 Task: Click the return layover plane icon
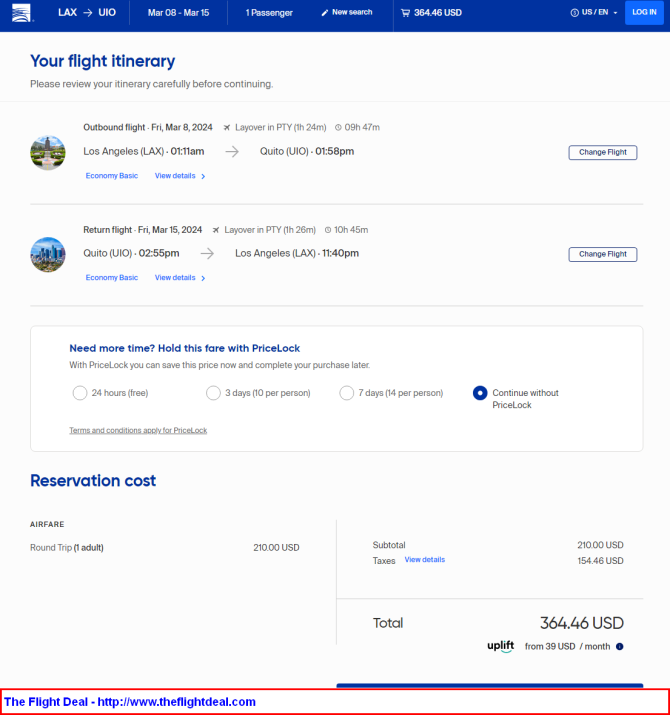216,230
